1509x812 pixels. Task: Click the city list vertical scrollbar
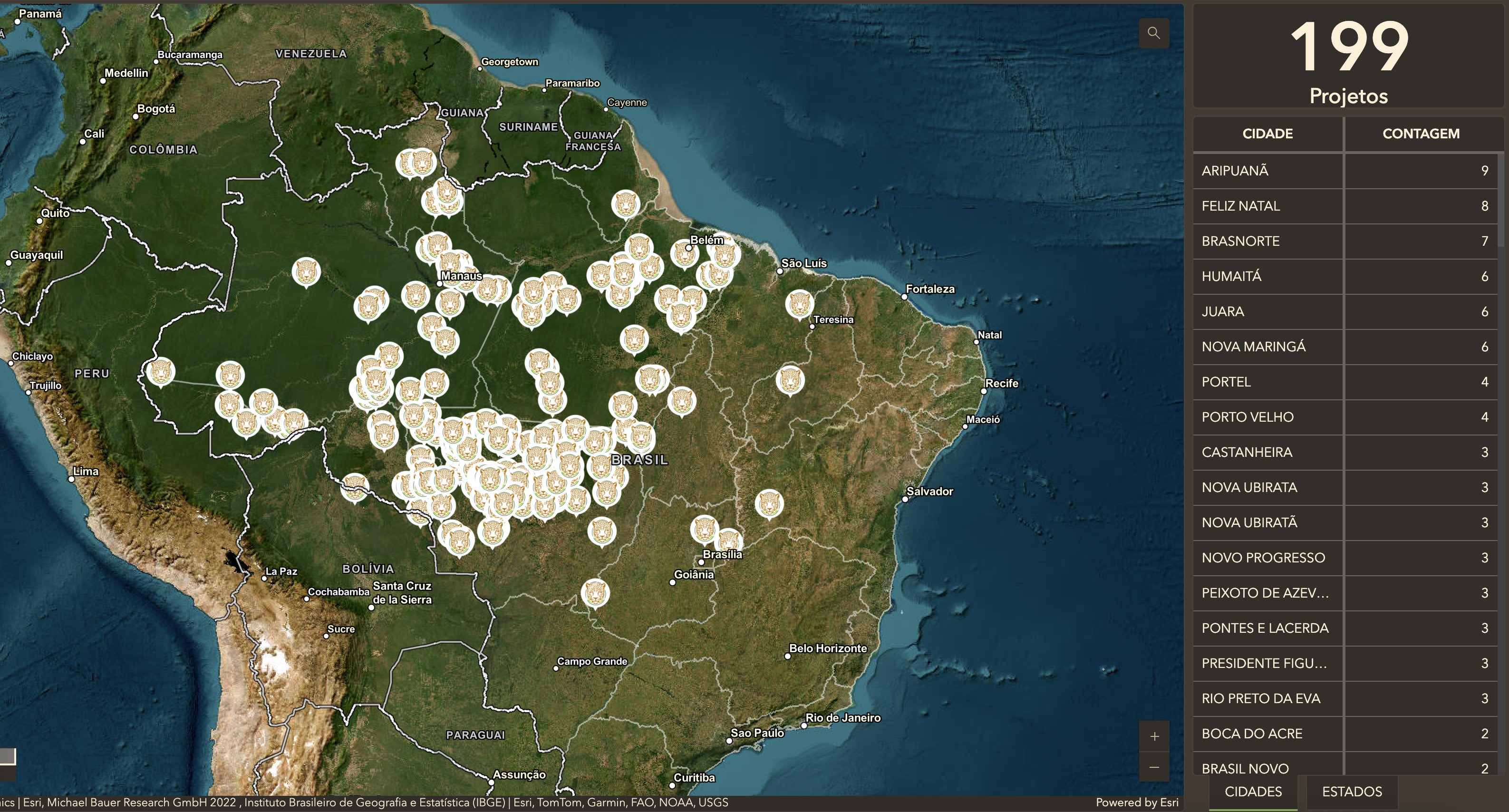coord(1501,199)
